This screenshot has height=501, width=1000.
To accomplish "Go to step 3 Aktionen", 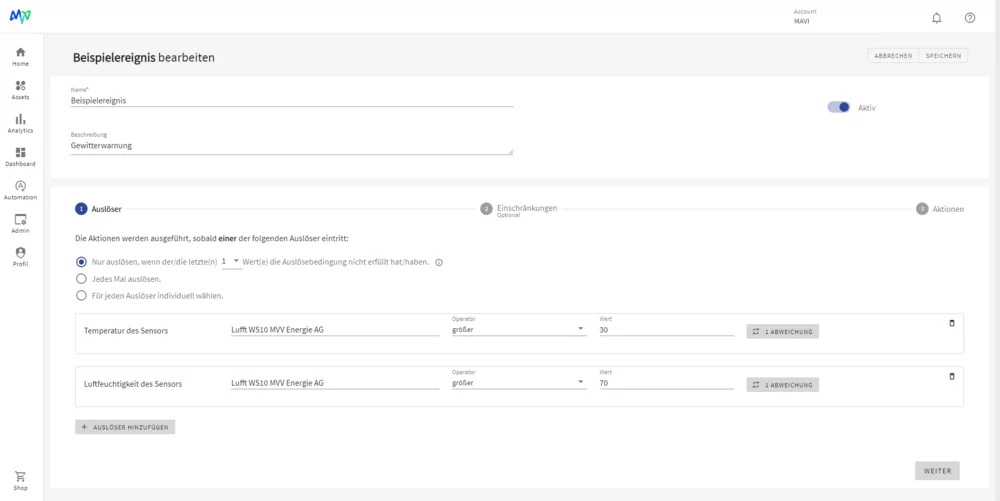I will click(x=940, y=208).
